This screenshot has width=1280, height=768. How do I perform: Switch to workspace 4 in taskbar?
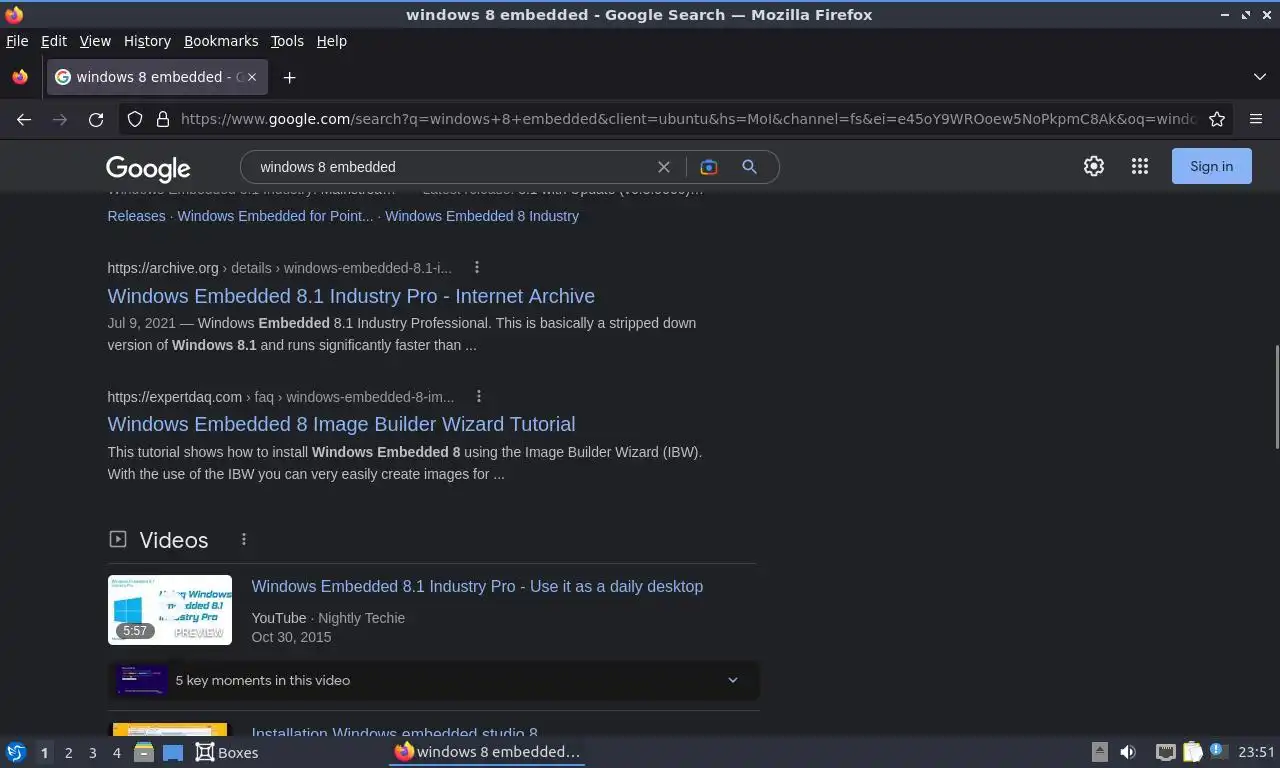(x=117, y=753)
